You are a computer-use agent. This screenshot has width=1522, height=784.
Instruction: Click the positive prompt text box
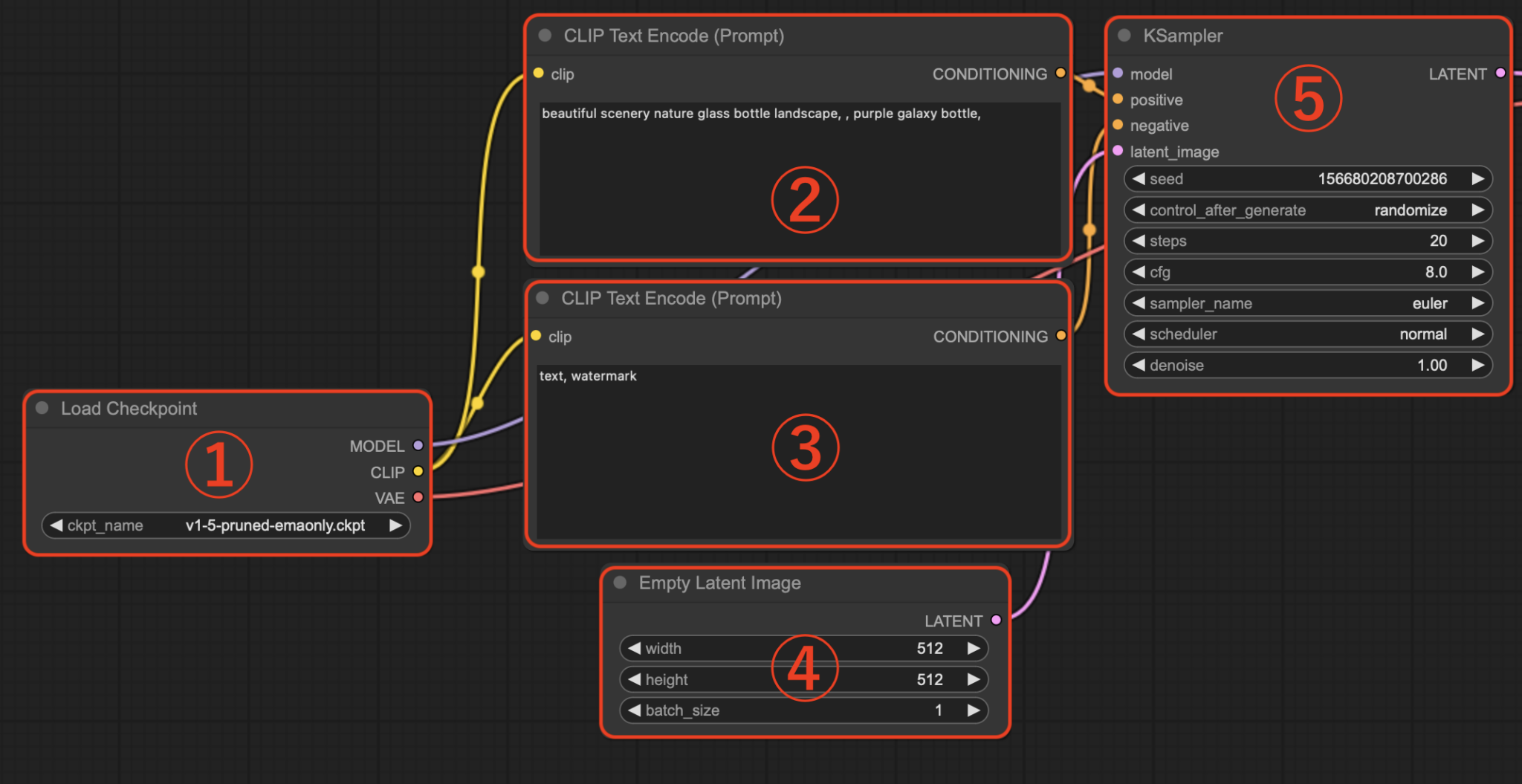click(x=800, y=178)
